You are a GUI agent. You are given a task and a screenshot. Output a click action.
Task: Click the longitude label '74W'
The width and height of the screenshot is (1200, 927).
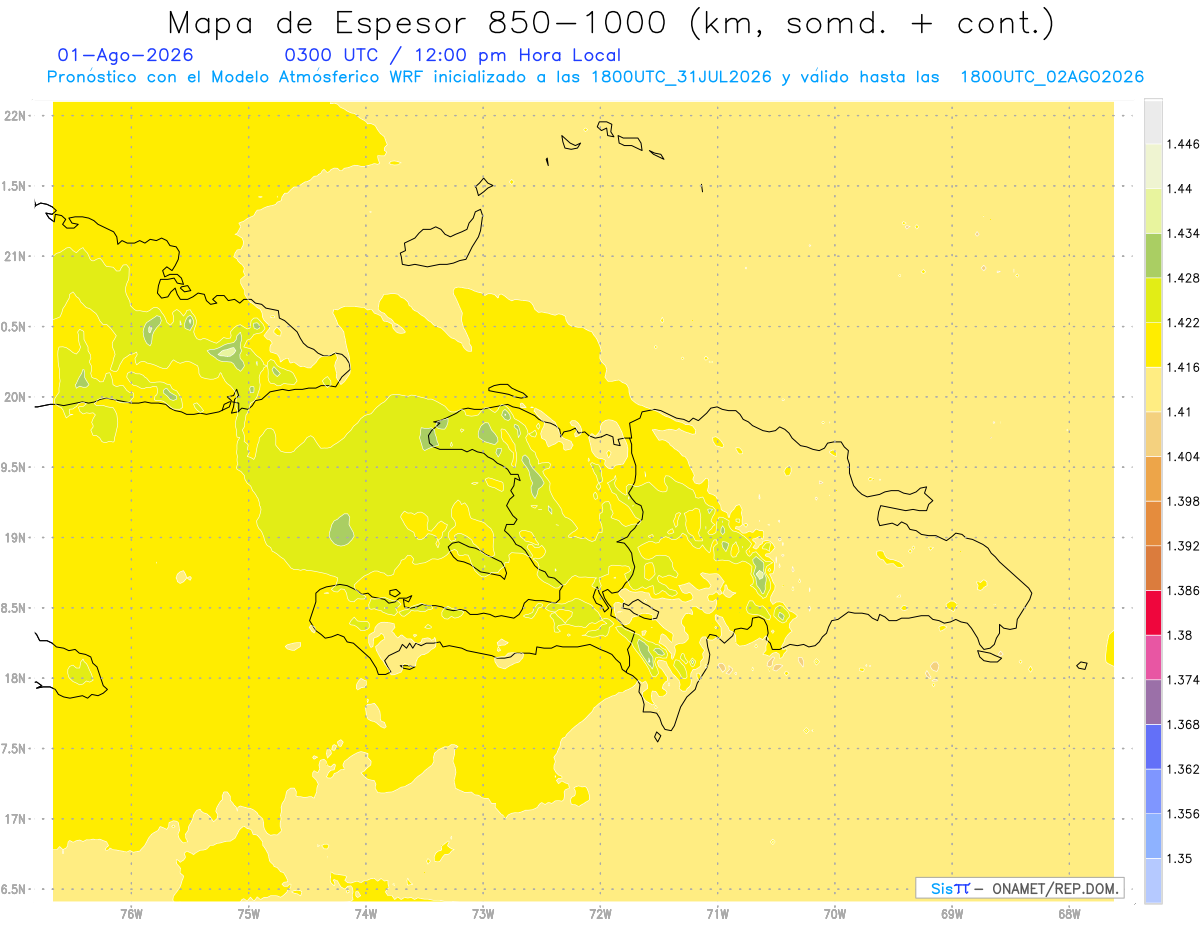366,914
